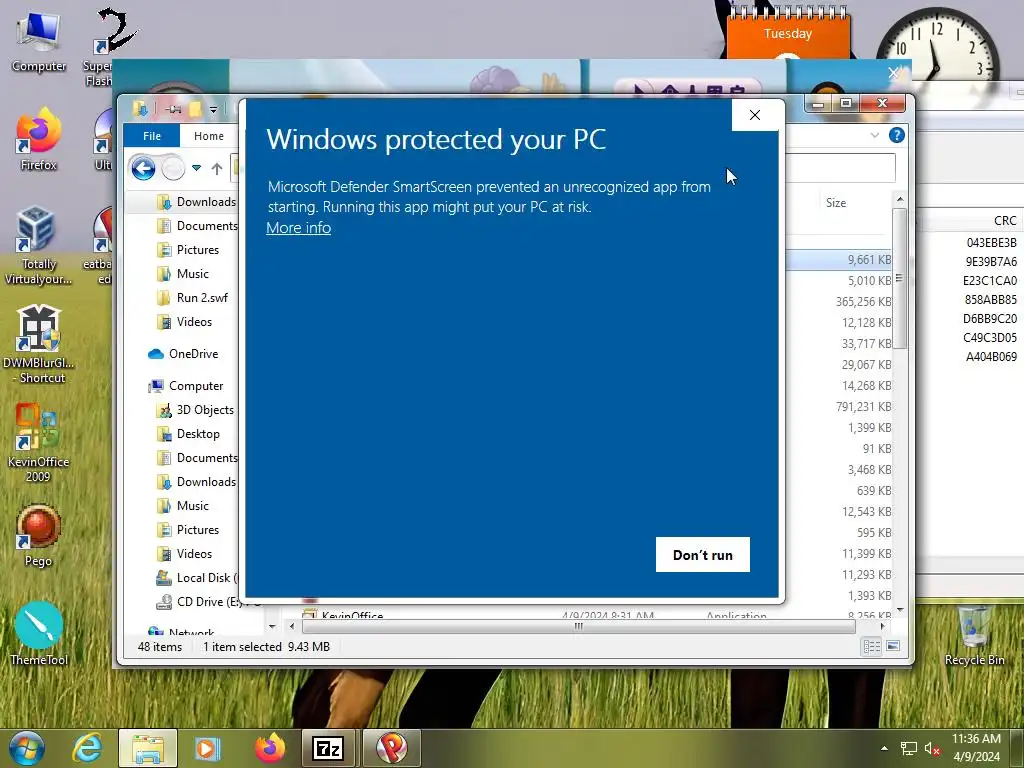Close the SmartScreen dialog with X
1024x768 pixels.
point(755,115)
